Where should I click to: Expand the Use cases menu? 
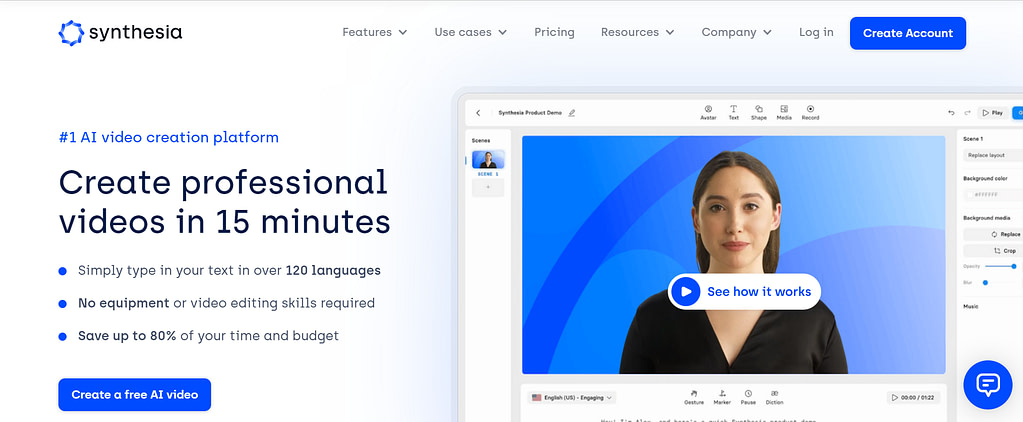[470, 32]
